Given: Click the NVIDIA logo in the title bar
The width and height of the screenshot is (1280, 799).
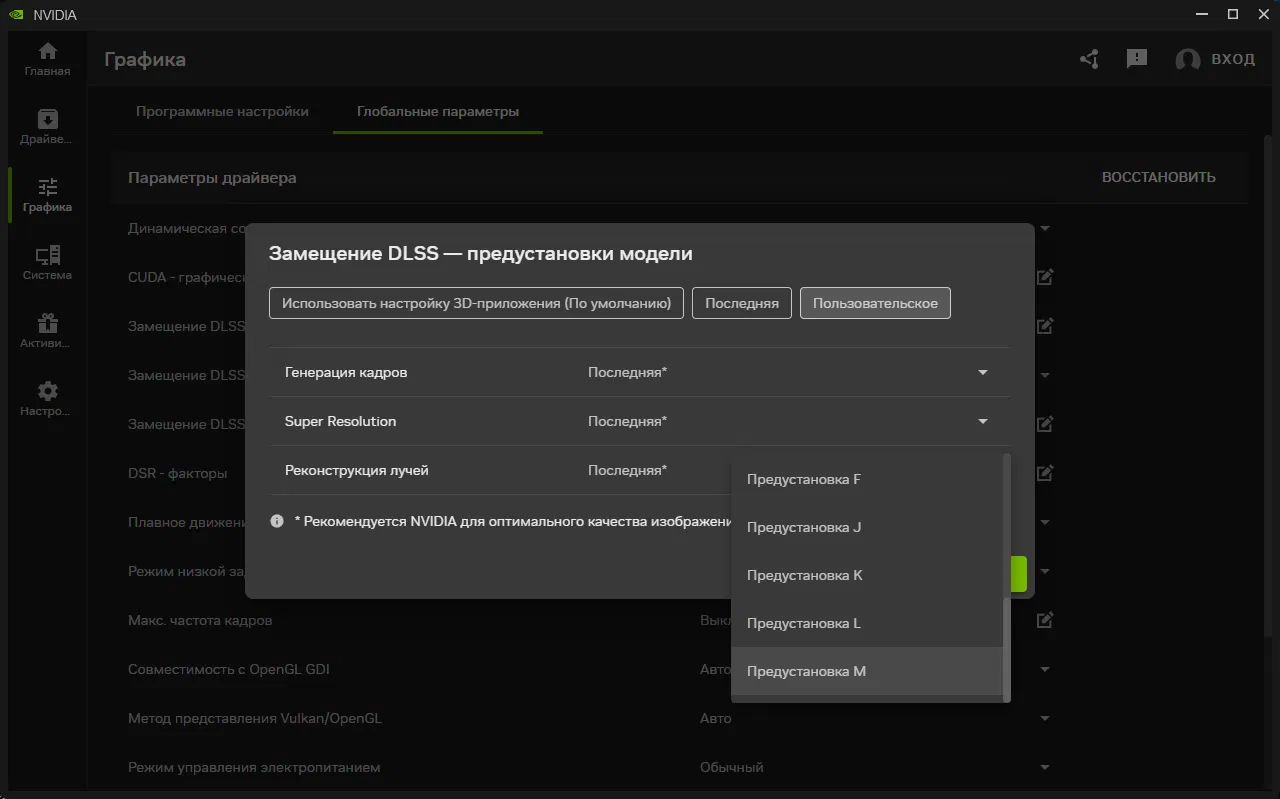Looking at the screenshot, I should 17,15.
